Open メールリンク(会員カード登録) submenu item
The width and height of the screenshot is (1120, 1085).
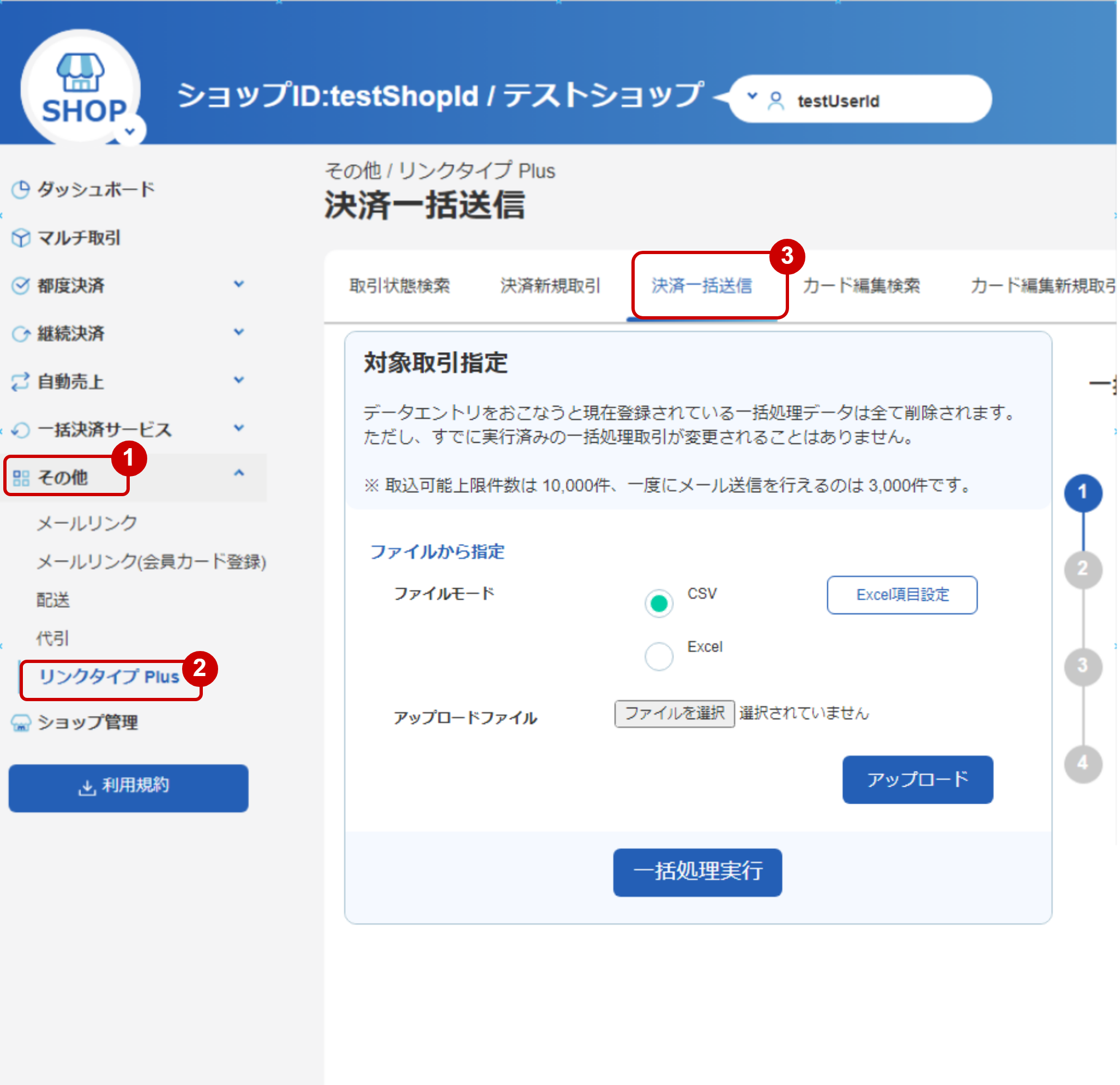[x=152, y=562]
